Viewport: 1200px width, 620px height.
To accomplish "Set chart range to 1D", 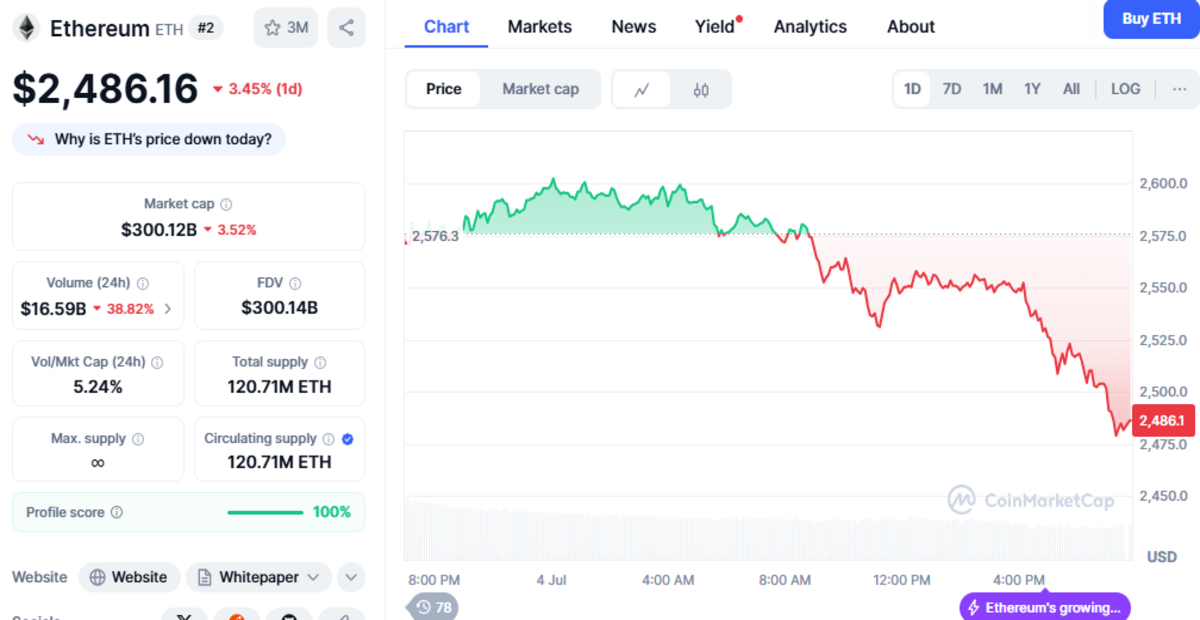I will (x=912, y=89).
